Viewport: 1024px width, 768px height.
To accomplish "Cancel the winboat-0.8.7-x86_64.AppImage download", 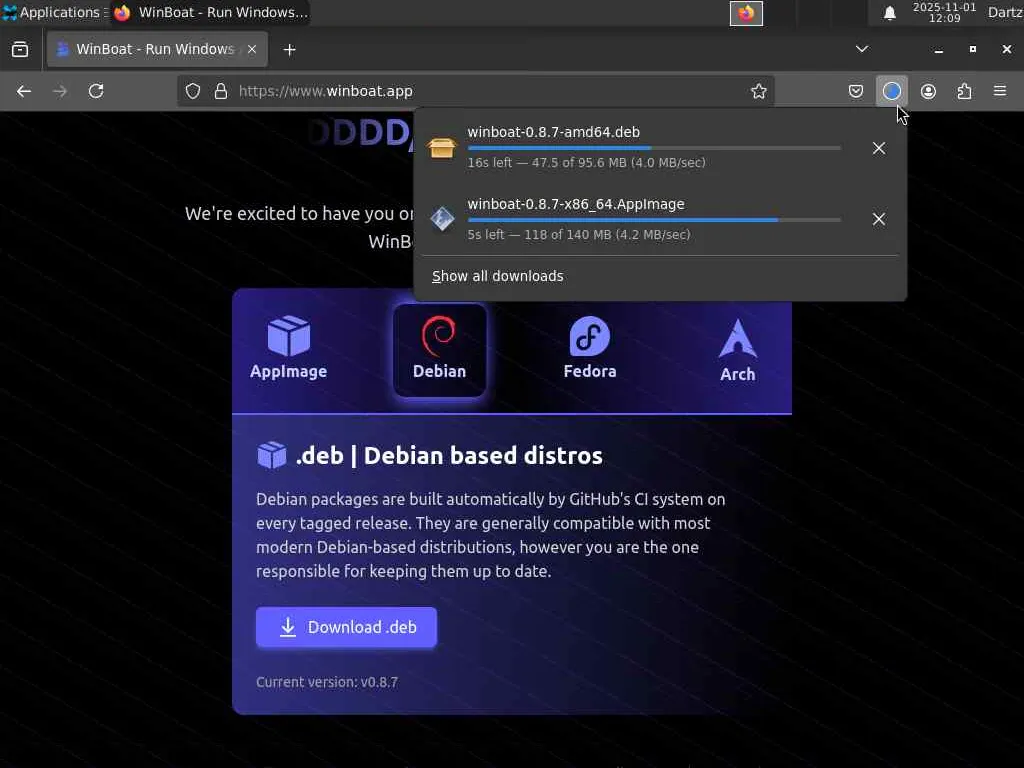I will 879,219.
